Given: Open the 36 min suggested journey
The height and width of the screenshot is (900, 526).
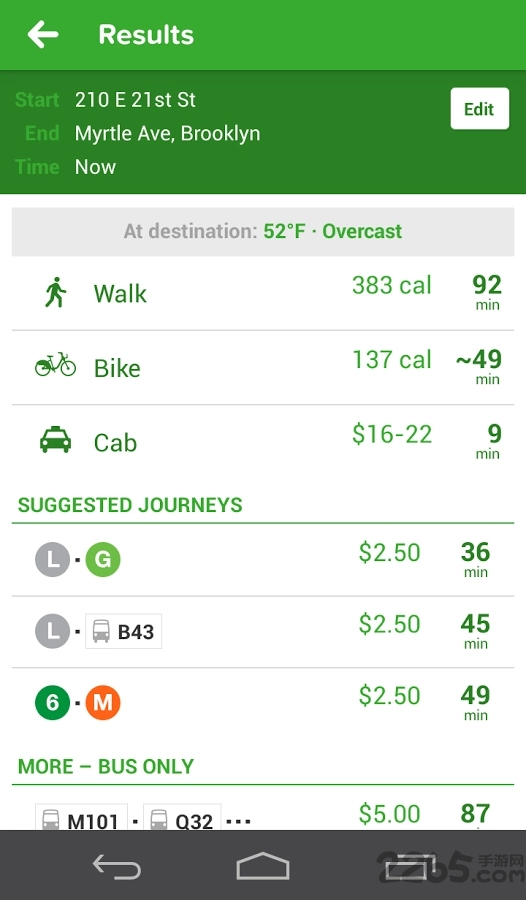Looking at the screenshot, I should (x=263, y=560).
